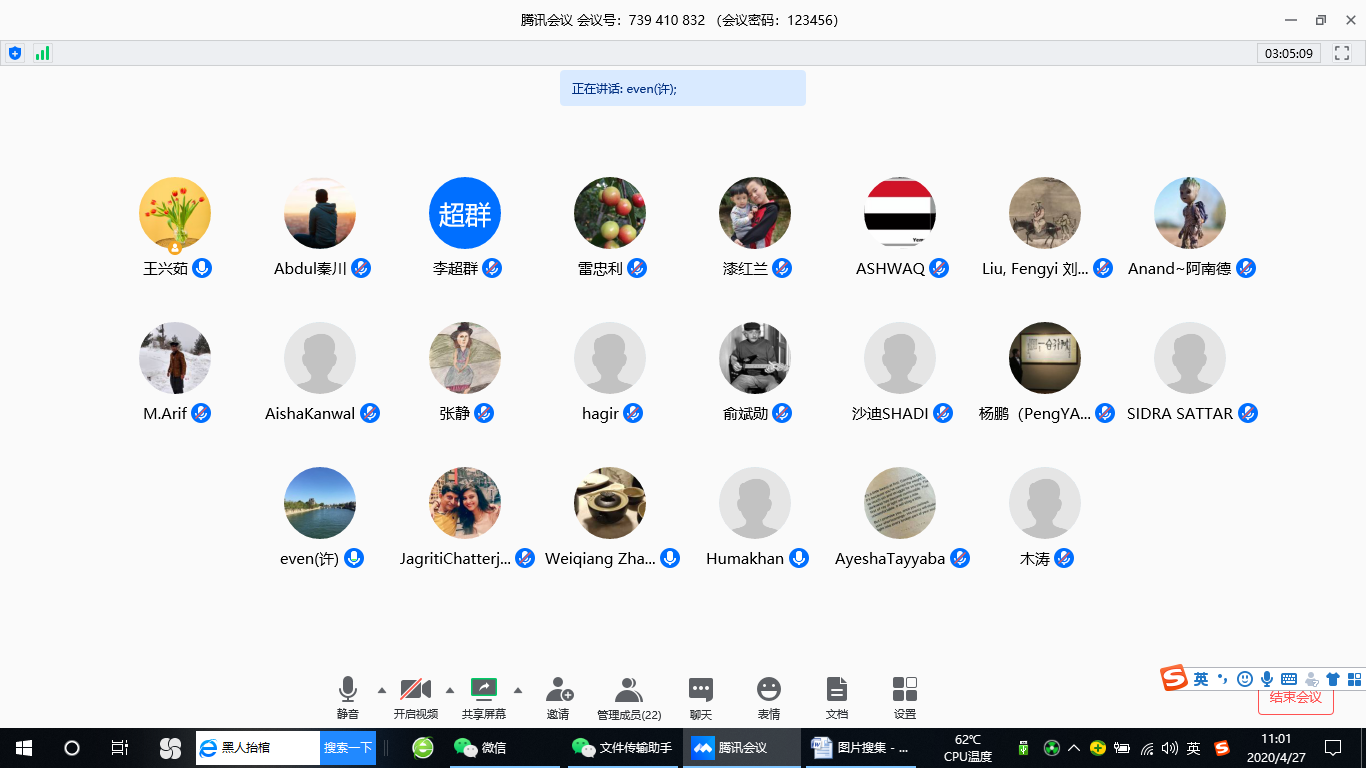Select the 李超群 participant avatar
This screenshot has width=1366, height=768.
(x=465, y=213)
